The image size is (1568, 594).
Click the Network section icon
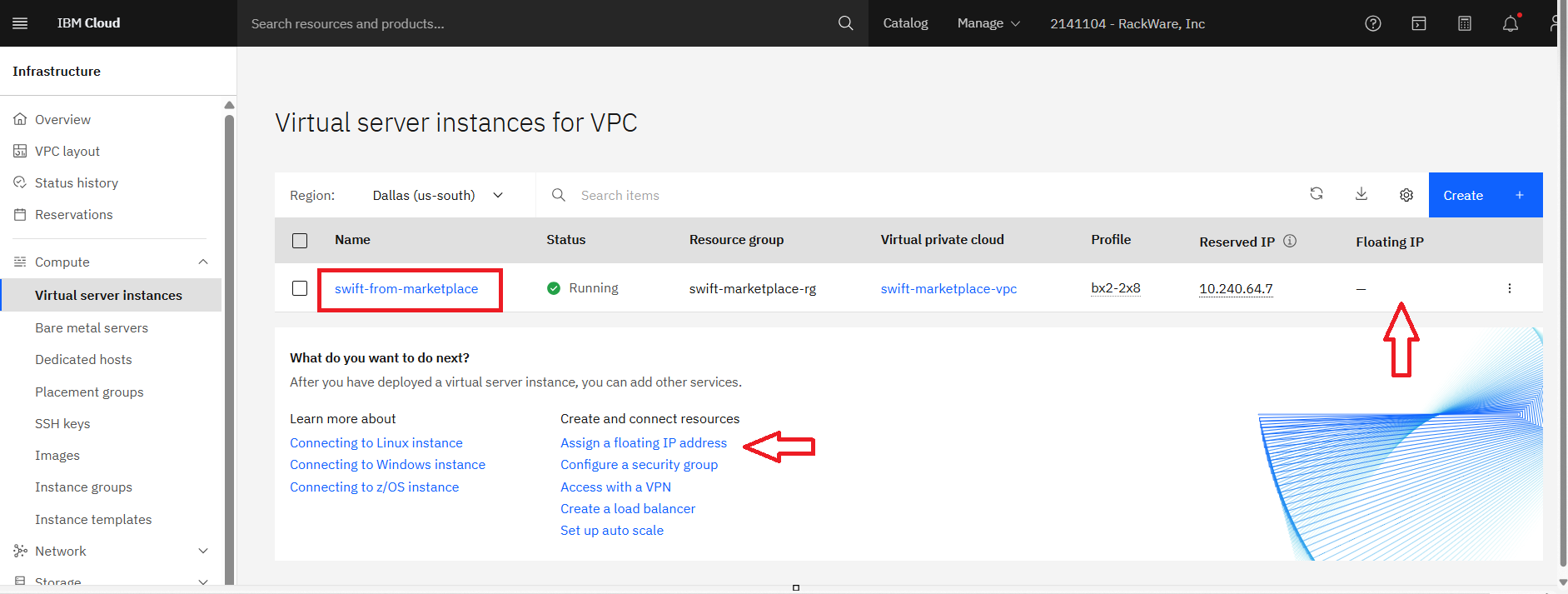pyautogui.click(x=20, y=551)
